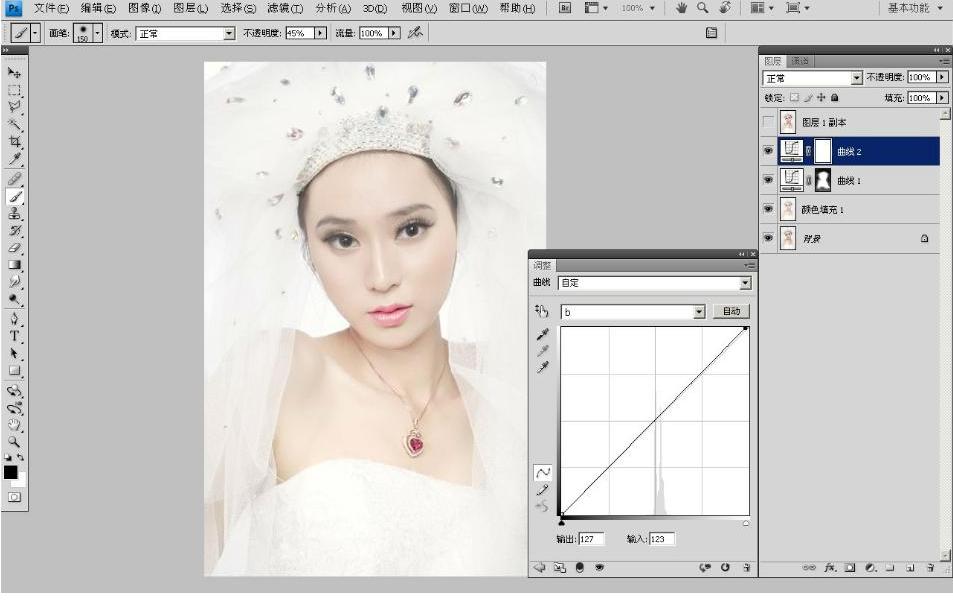Select the Eraser tool
Viewport: 953px width, 603px height.
click(14, 248)
